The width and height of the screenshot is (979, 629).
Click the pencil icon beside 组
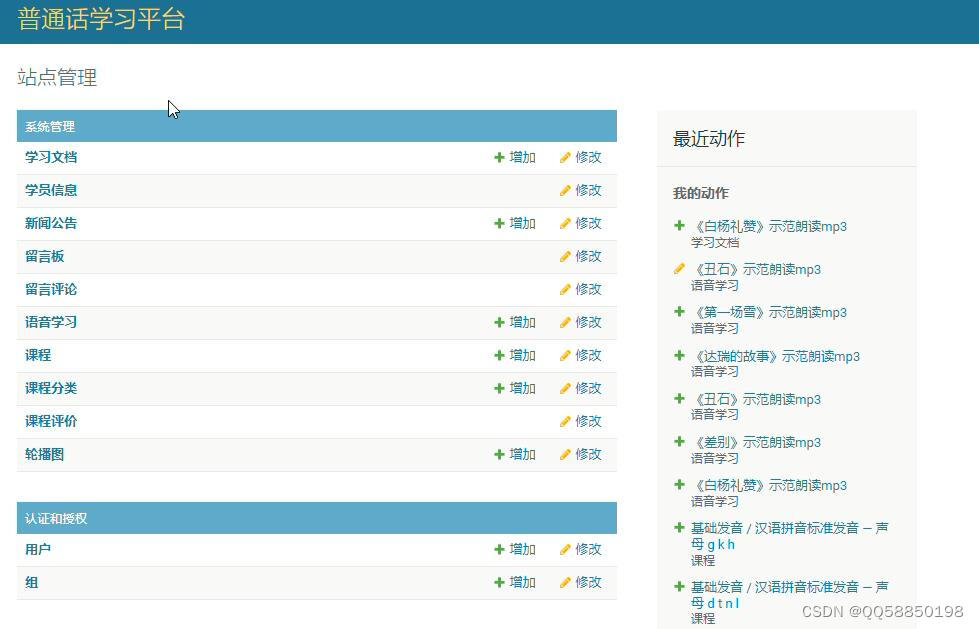coord(565,582)
